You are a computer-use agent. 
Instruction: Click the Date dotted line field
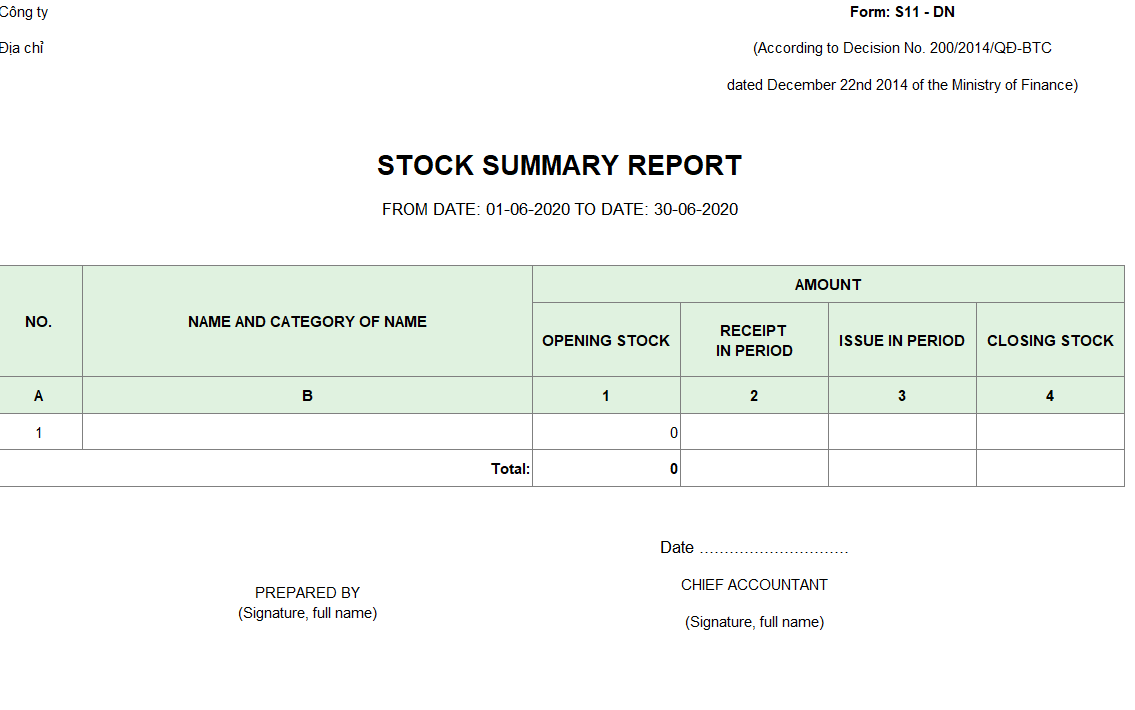coord(774,549)
